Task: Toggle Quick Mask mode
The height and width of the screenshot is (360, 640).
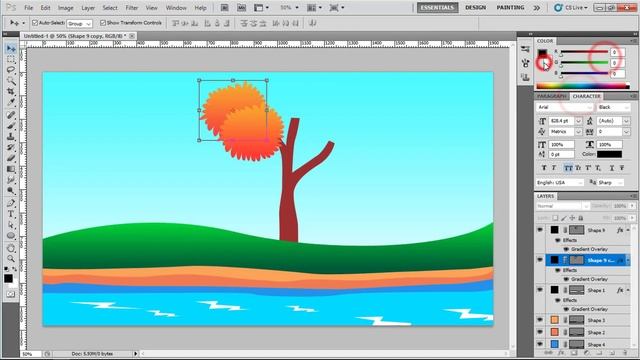Action: click(x=11, y=294)
